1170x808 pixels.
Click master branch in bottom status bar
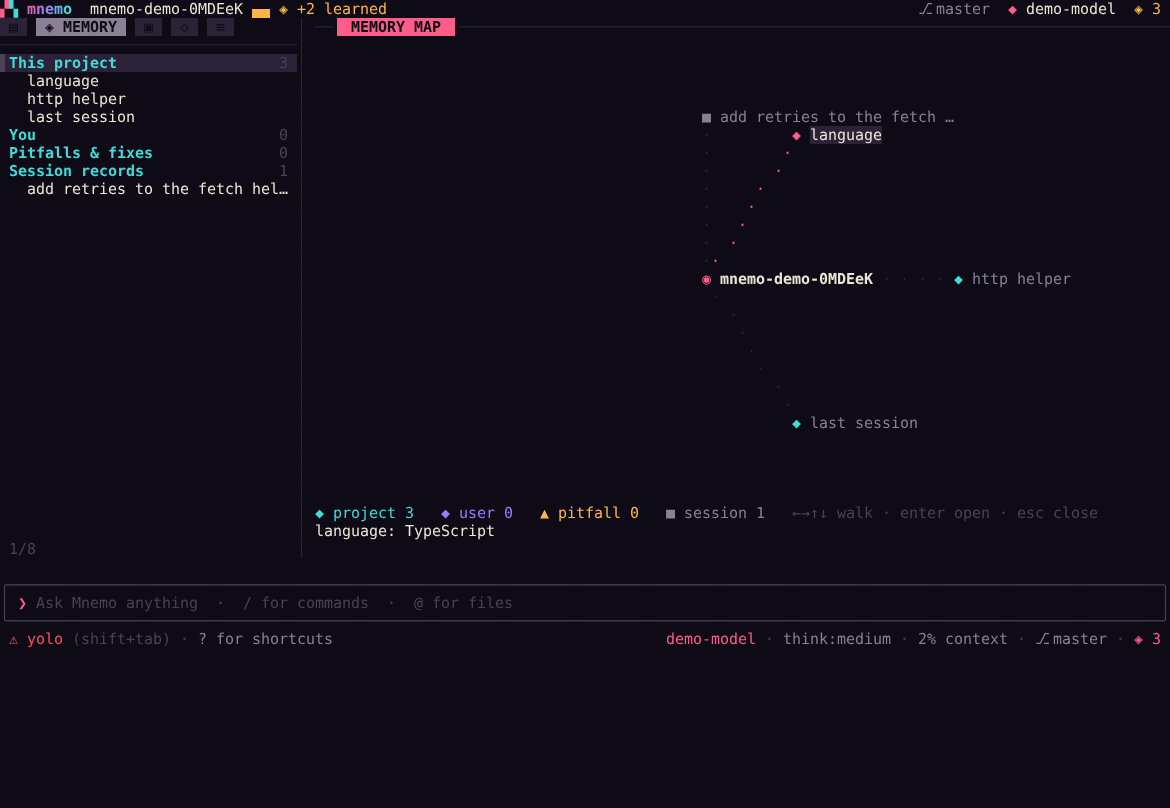1071,639
